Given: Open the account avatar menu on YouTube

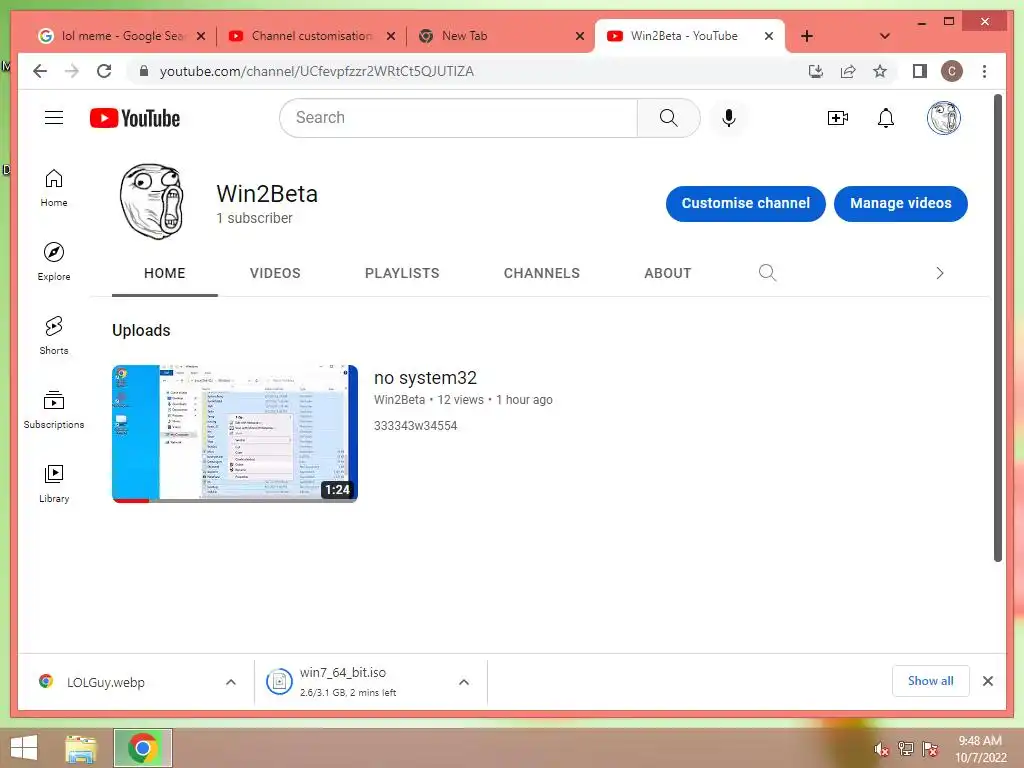Looking at the screenshot, I should coord(944,118).
